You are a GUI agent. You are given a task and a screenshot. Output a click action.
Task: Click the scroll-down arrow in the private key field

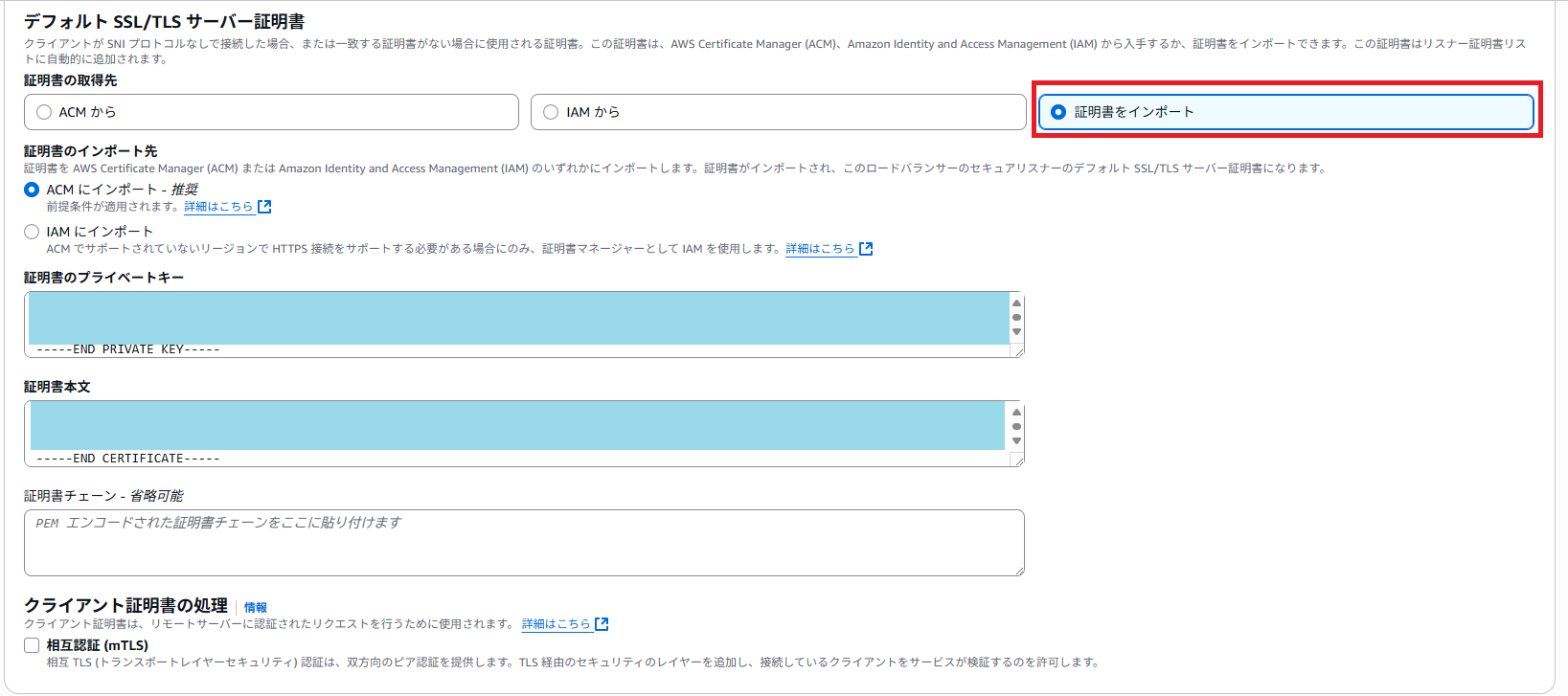pyautogui.click(x=1016, y=332)
